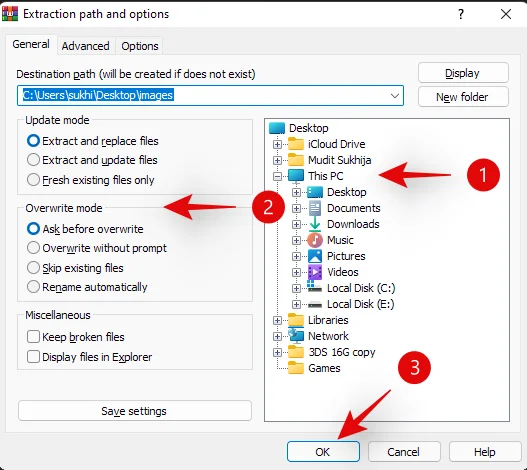
Task: Select Extract and update files option
Action: tap(92, 160)
